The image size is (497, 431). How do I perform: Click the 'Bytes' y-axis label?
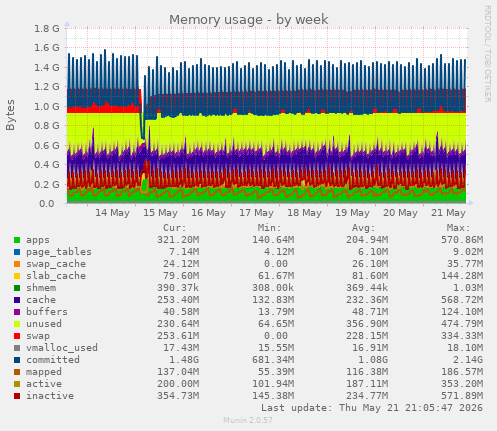(10, 115)
